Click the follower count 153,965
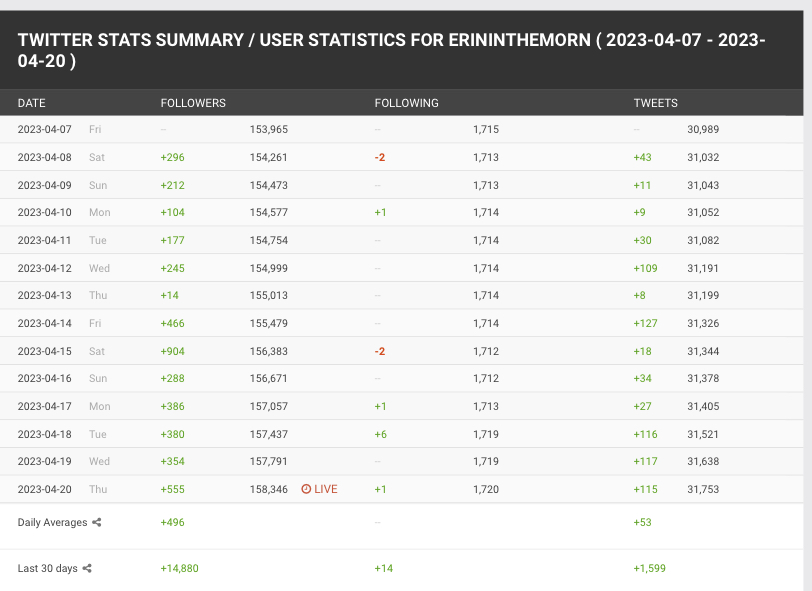The width and height of the screenshot is (812, 591). pyautogui.click(x=269, y=129)
